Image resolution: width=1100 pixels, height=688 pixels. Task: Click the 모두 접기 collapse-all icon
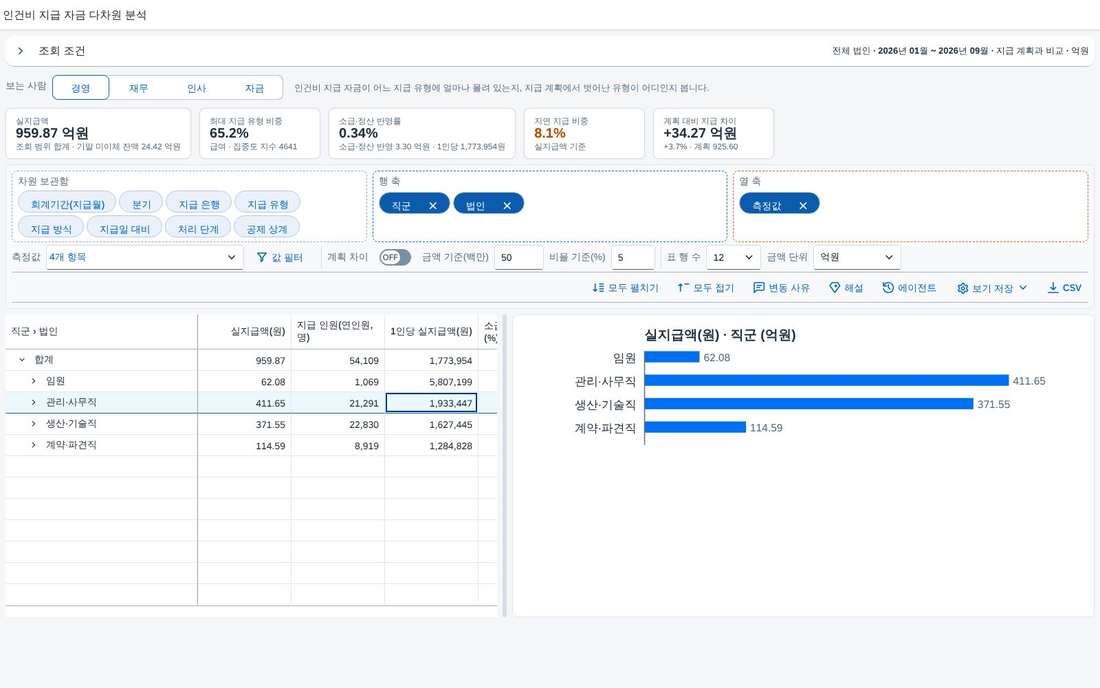point(683,288)
